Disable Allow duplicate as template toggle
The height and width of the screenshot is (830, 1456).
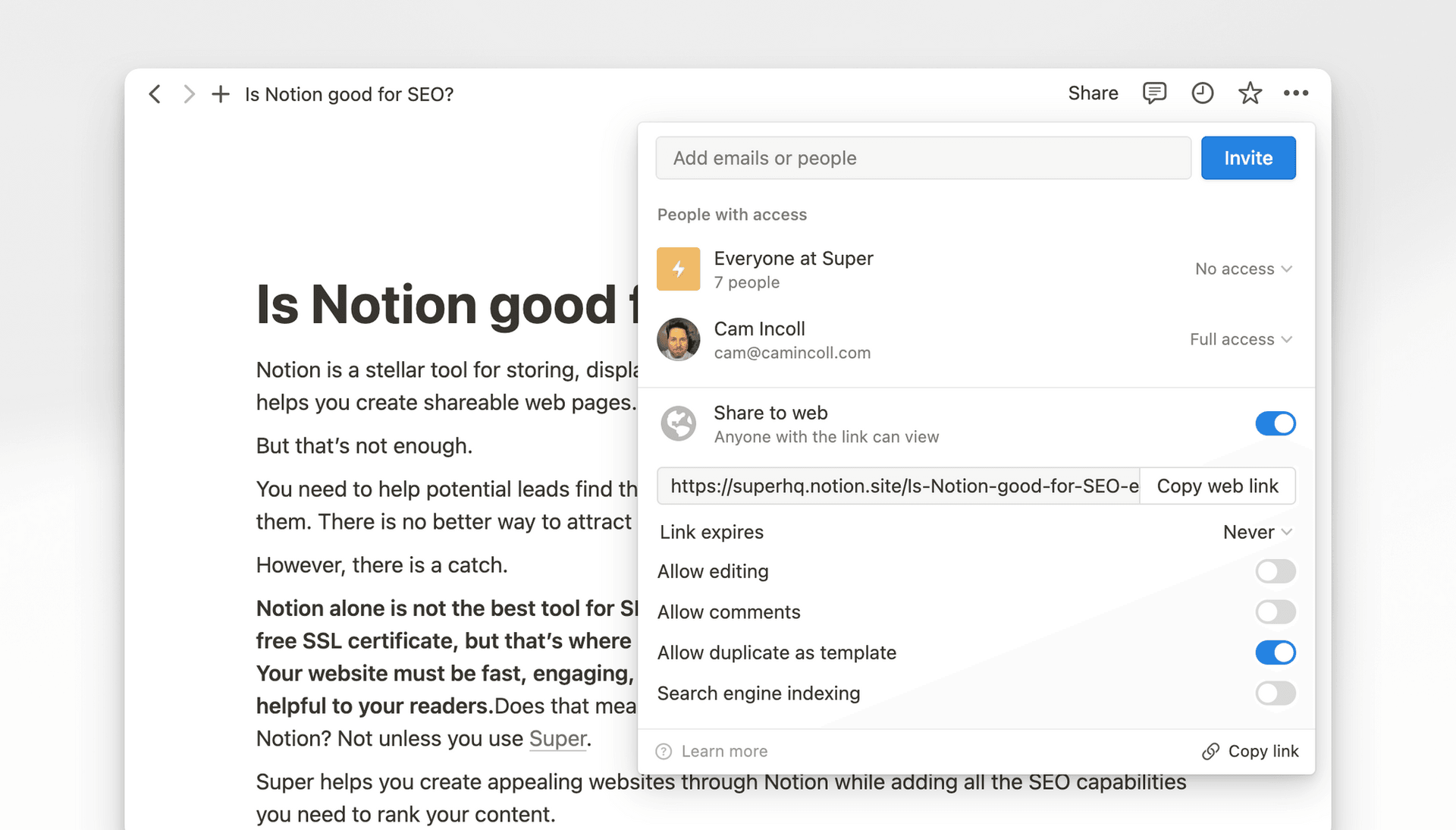coord(1276,652)
